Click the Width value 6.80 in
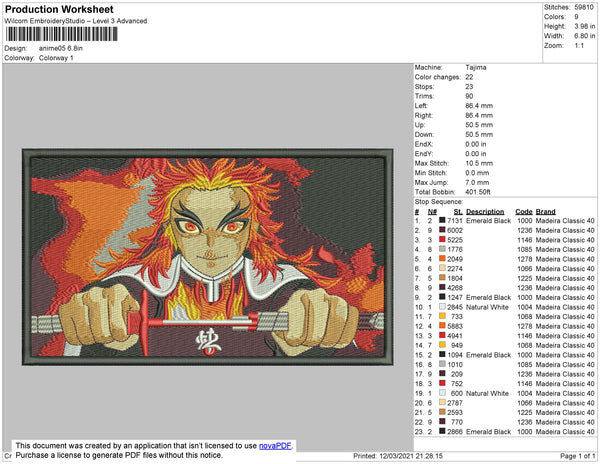Viewport: 600px width, 464px height. [x=584, y=36]
